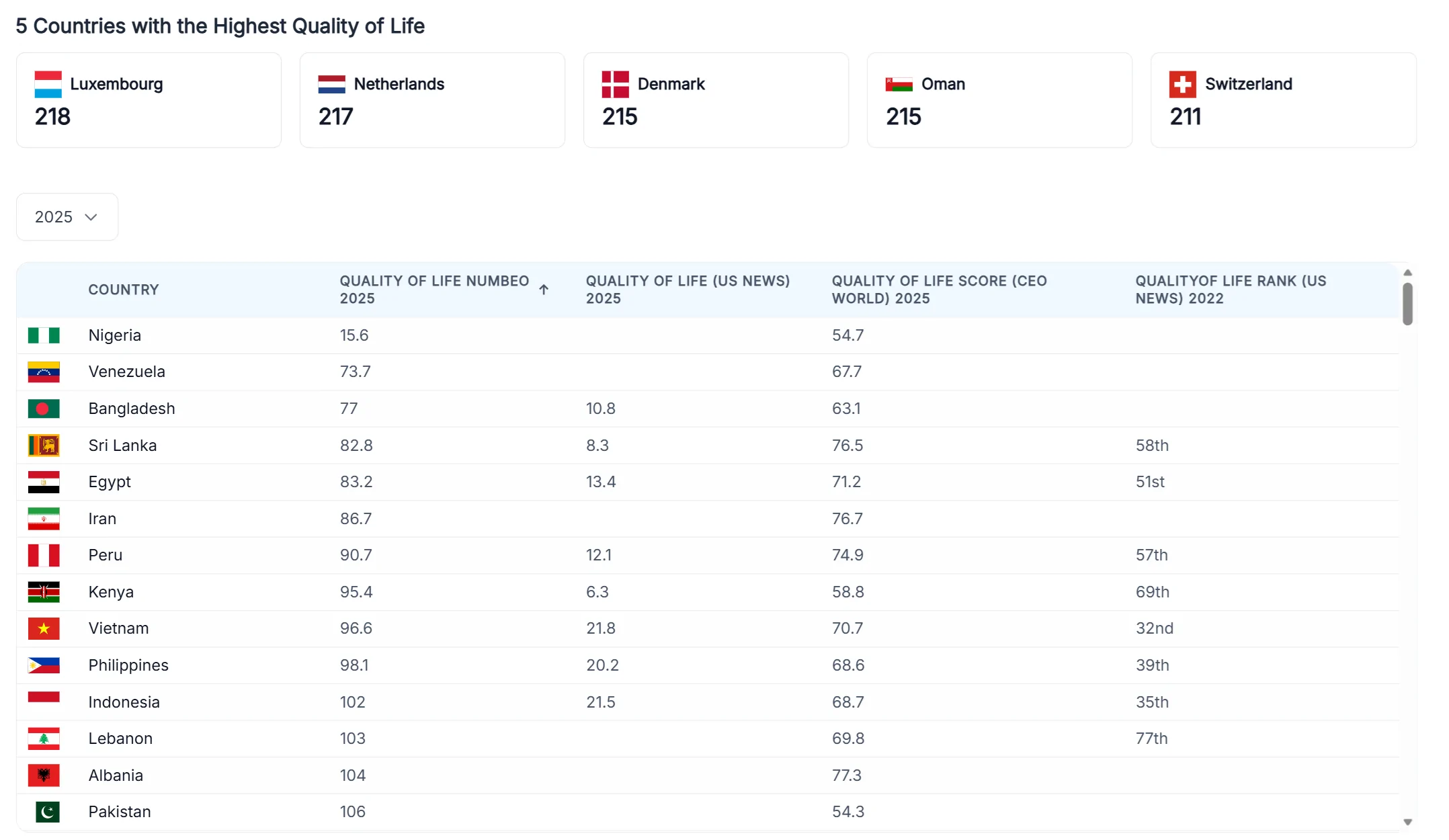Screen dimensions: 1449x840
Task: Open the 2025 year dropdown
Action: tap(67, 217)
